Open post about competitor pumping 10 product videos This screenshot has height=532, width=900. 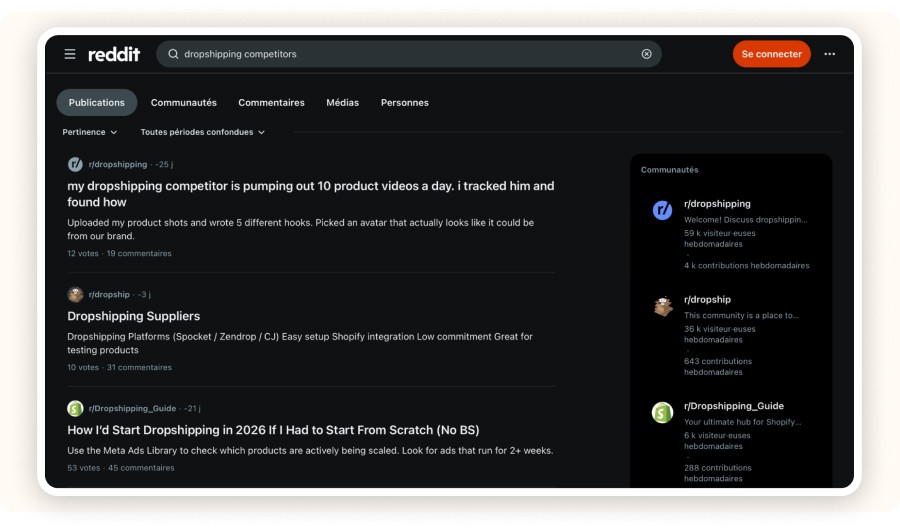[311, 194]
